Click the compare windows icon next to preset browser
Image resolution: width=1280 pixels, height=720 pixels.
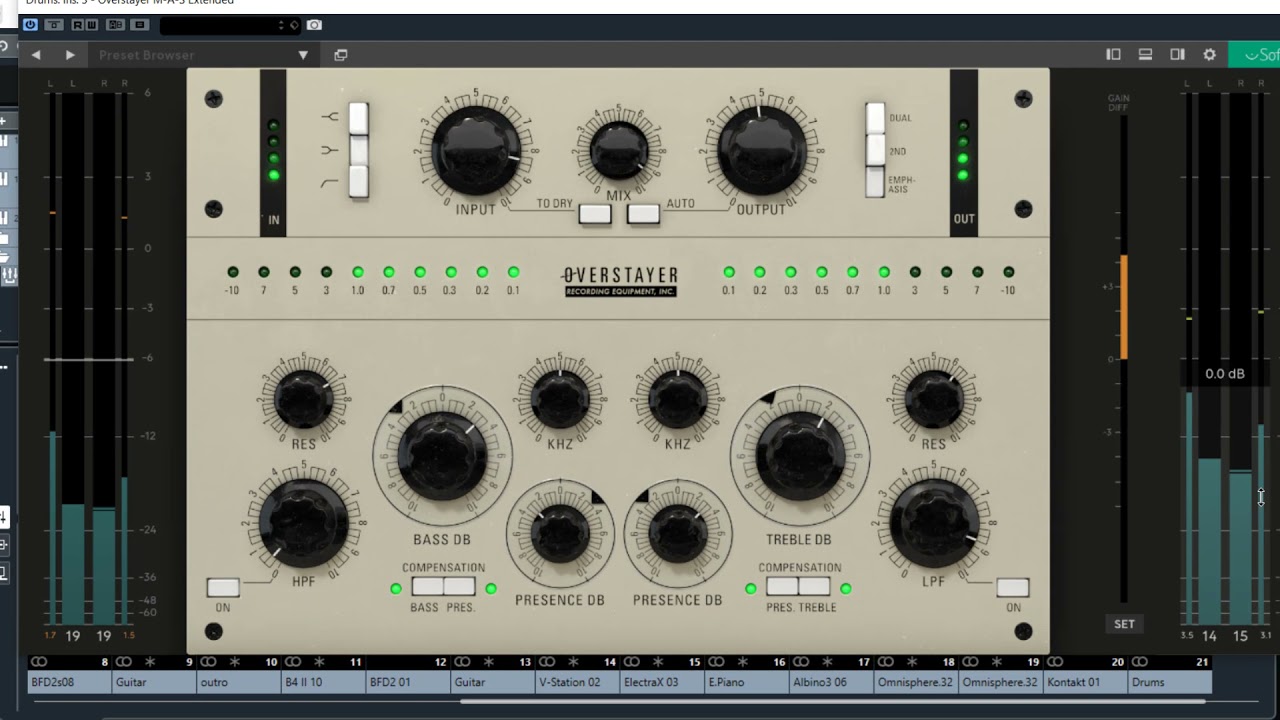(x=340, y=55)
